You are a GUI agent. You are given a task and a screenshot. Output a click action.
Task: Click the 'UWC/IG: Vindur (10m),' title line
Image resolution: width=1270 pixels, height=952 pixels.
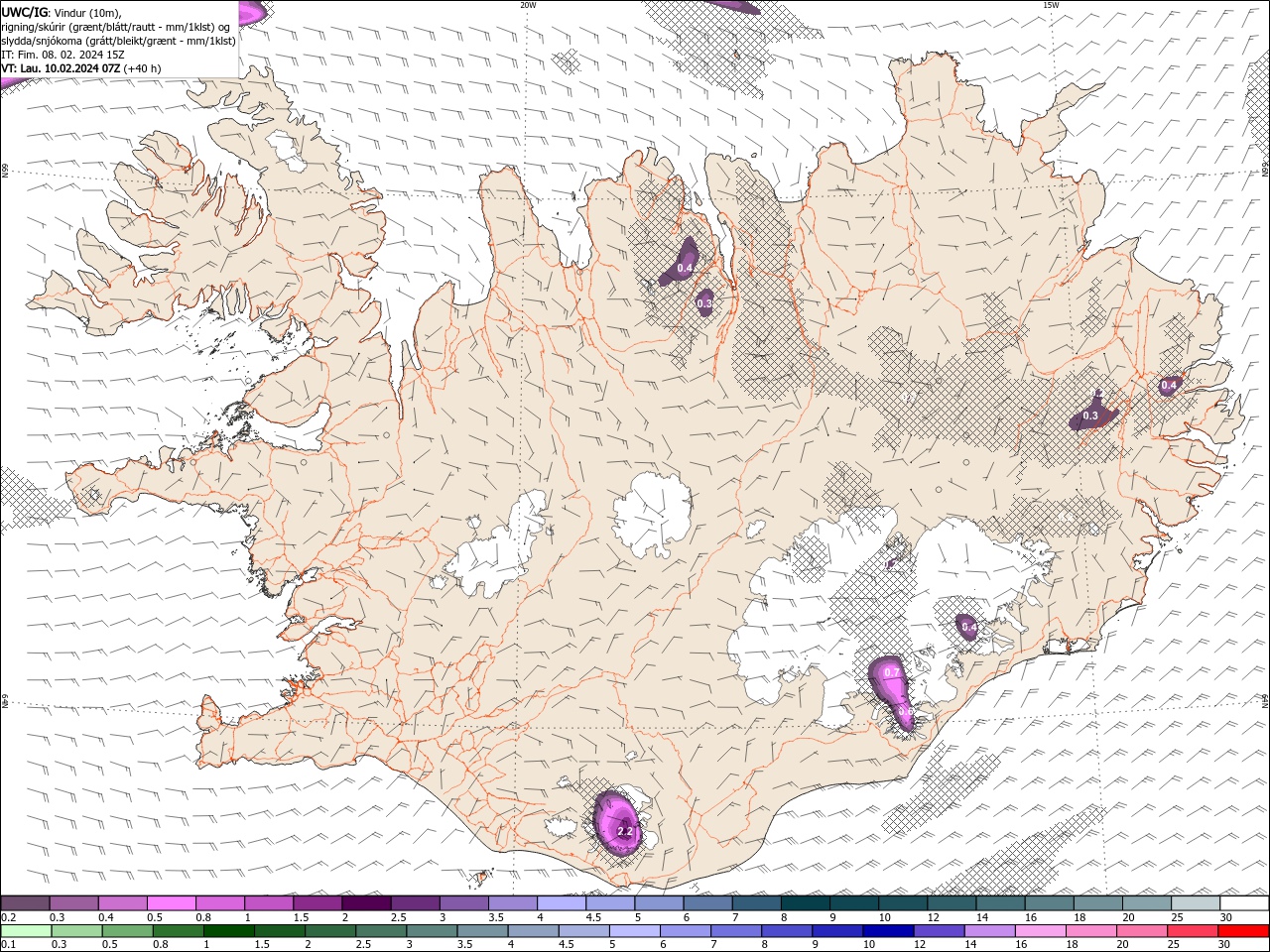pos(61,12)
